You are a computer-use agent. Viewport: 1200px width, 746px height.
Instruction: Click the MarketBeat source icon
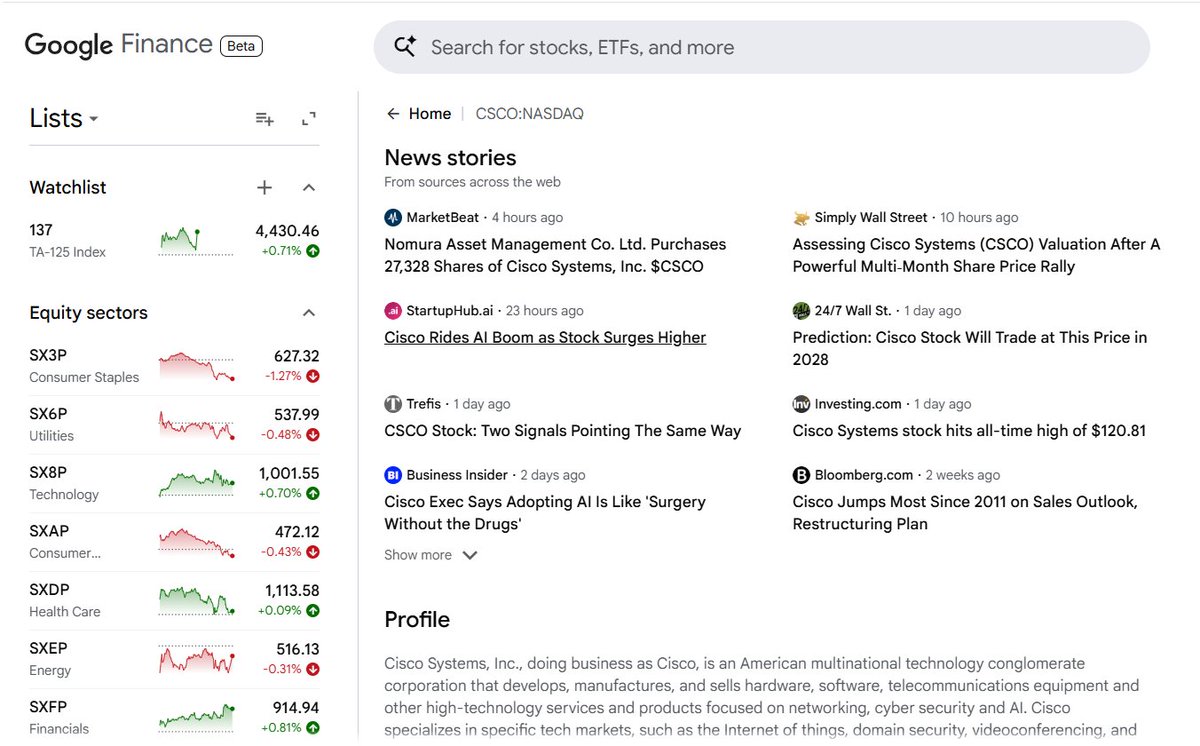(393, 217)
